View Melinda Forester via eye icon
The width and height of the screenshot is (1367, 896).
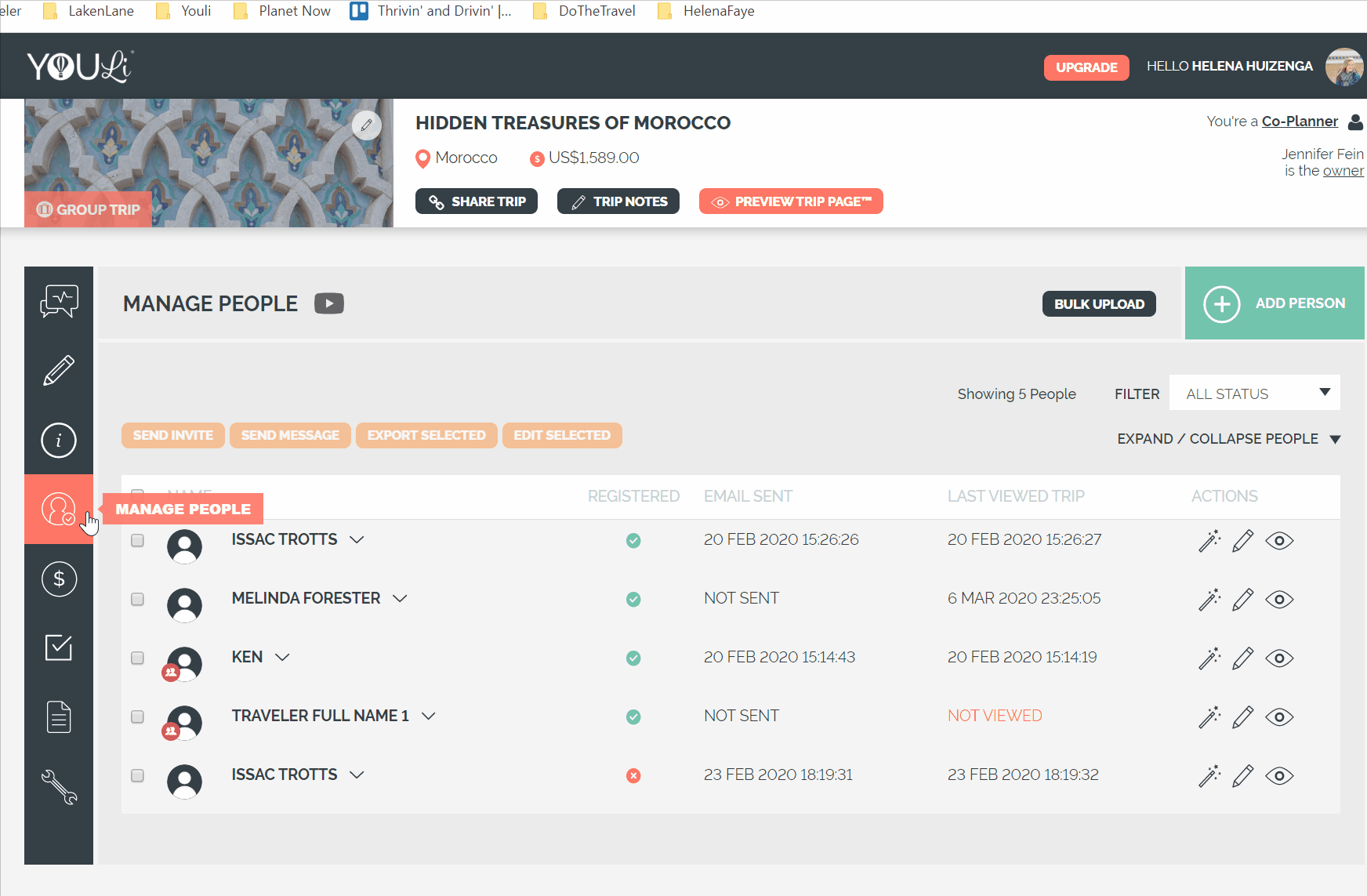[x=1279, y=600]
